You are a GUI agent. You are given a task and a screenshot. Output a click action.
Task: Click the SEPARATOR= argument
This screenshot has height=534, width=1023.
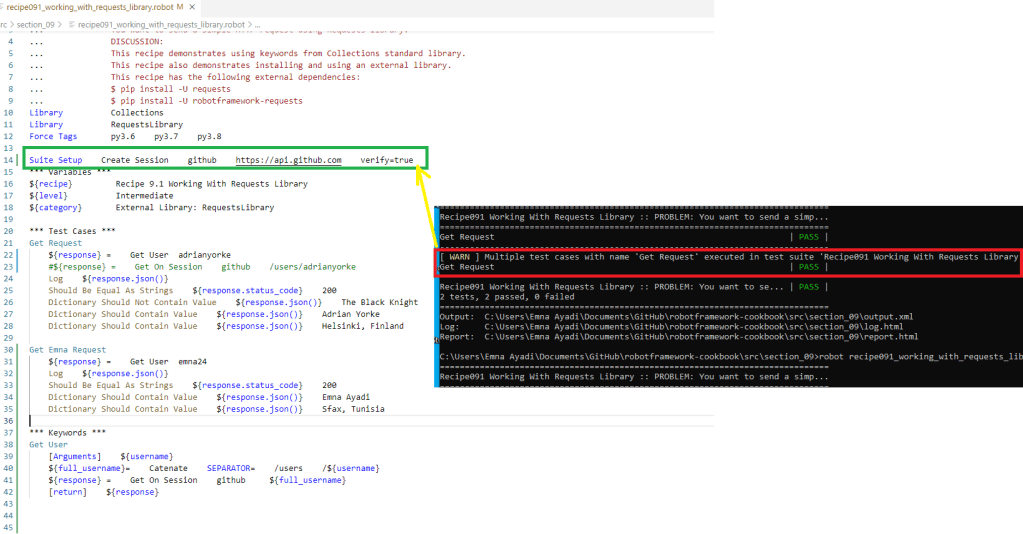click(x=231, y=469)
